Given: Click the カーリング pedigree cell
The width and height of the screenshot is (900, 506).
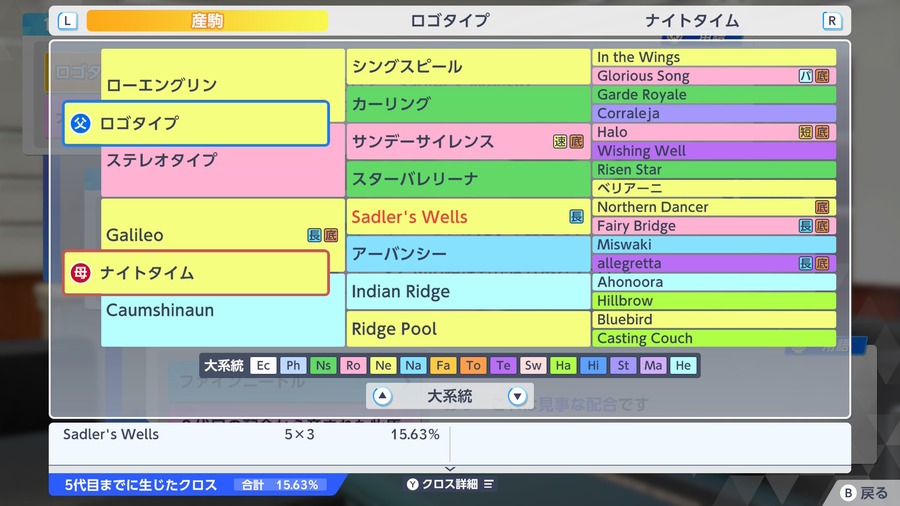Looking at the screenshot, I should pyautogui.click(x=468, y=104).
